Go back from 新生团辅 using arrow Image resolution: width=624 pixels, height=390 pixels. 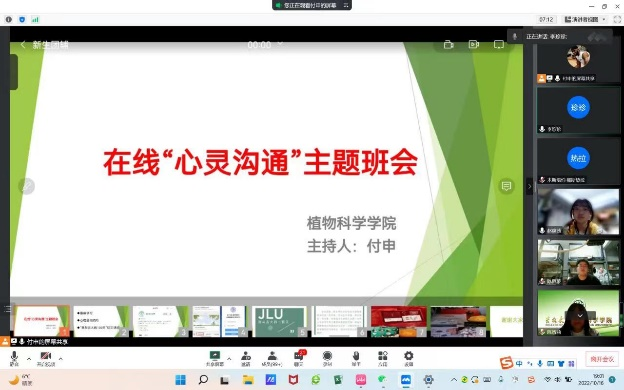point(23,45)
